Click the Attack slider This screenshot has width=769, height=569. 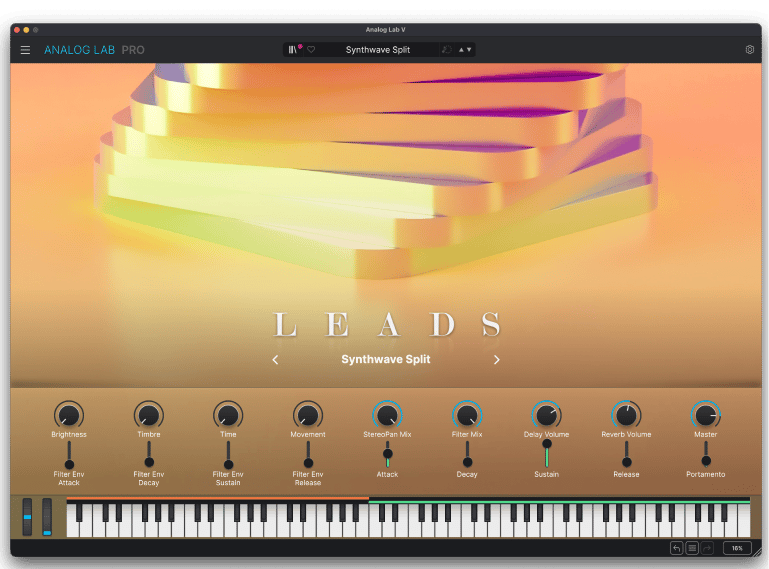click(x=387, y=453)
